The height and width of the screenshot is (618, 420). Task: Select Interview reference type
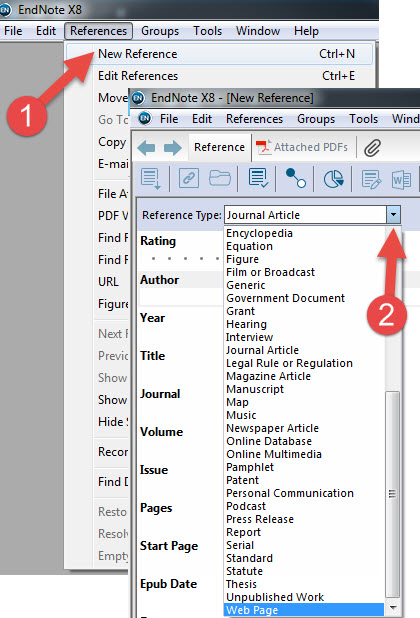coord(249,337)
